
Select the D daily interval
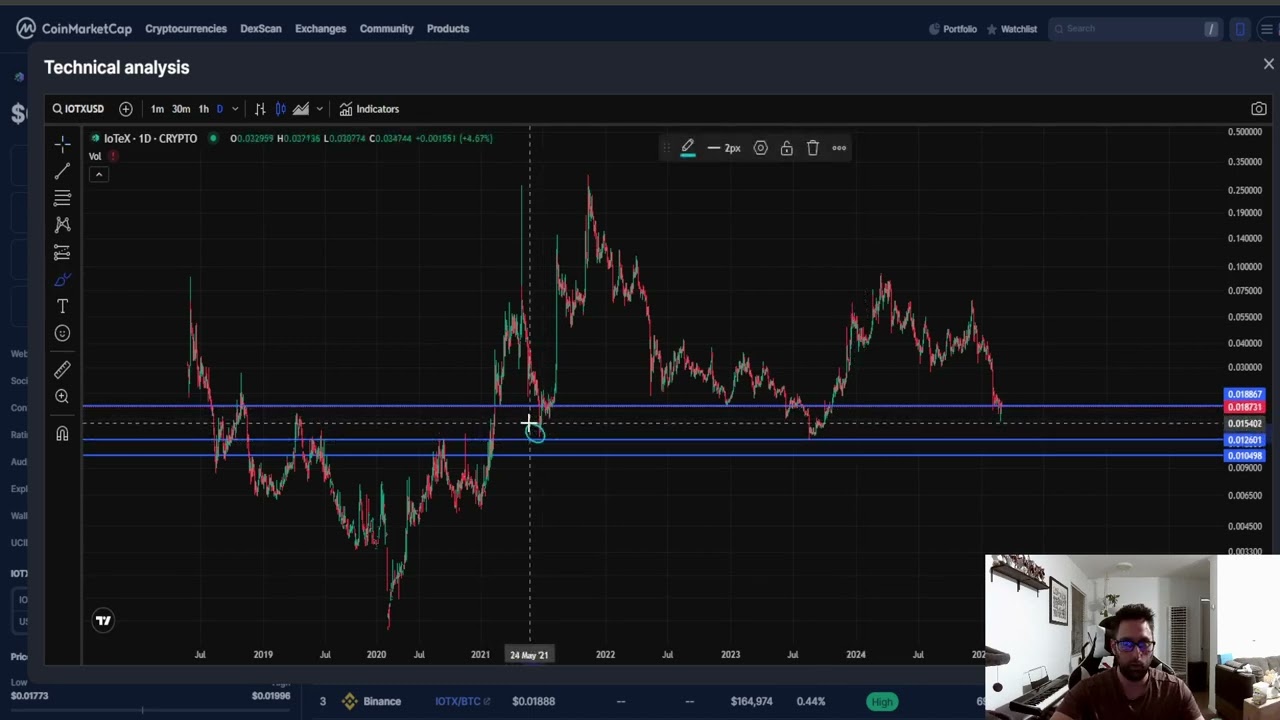tap(220, 109)
